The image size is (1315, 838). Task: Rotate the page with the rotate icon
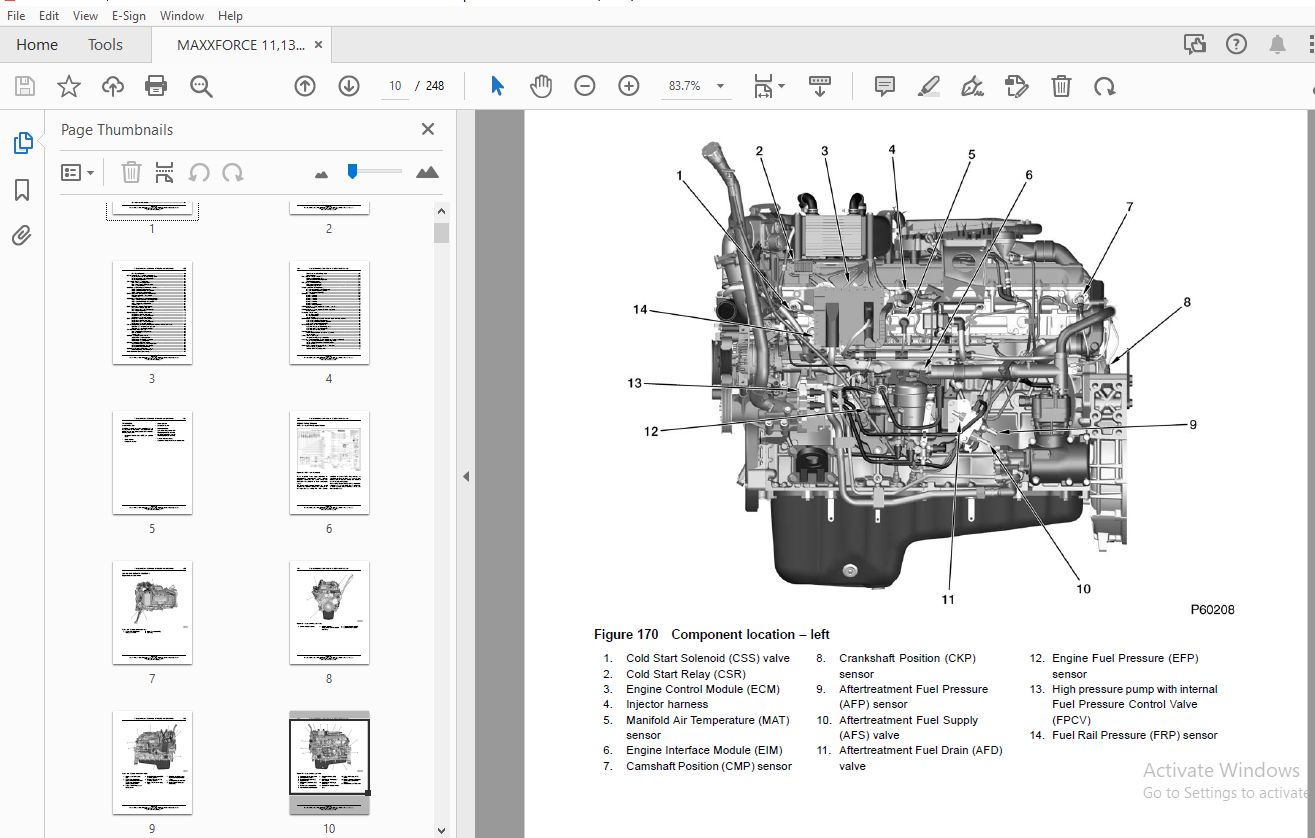coord(1105,87)
